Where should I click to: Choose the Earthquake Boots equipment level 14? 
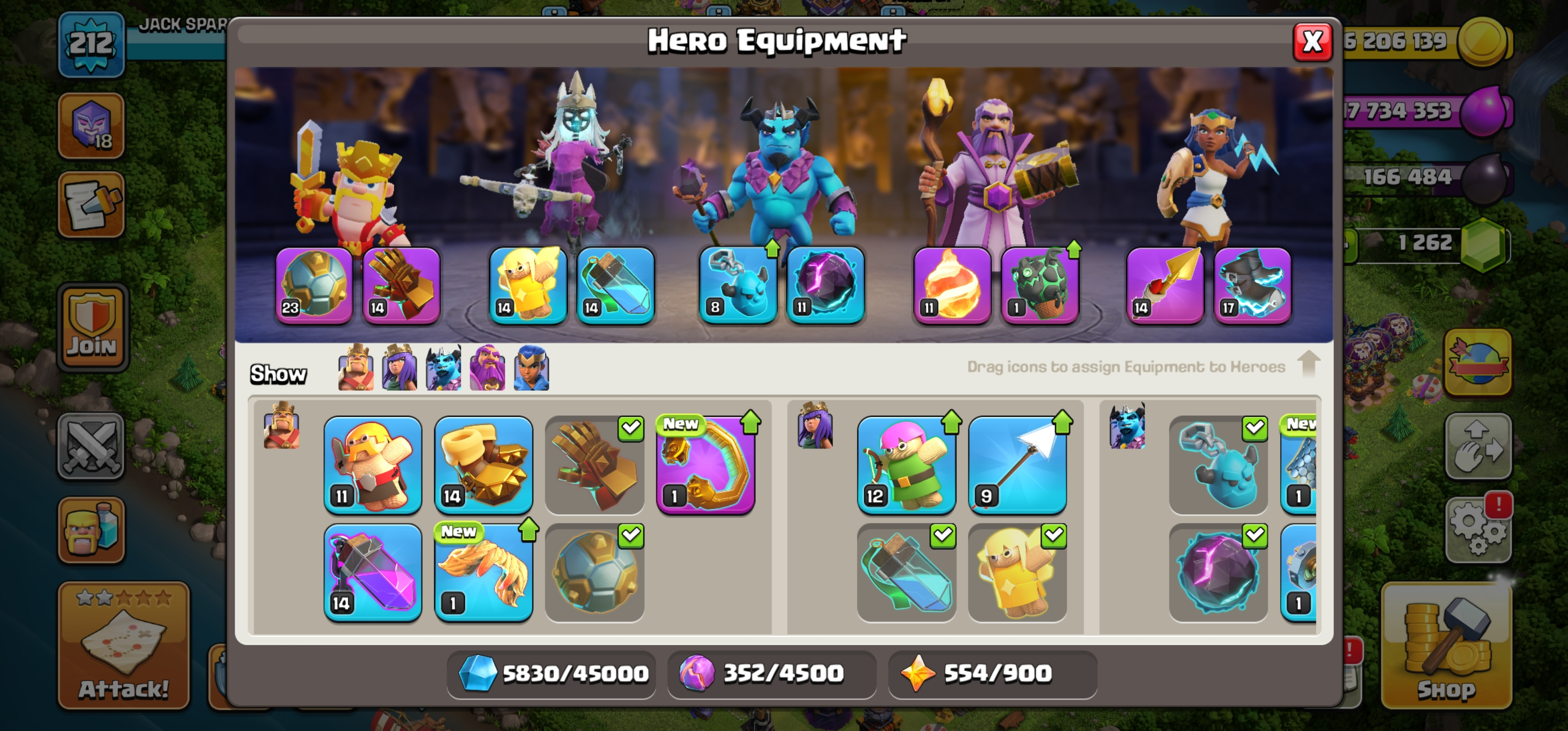(483, 464)
